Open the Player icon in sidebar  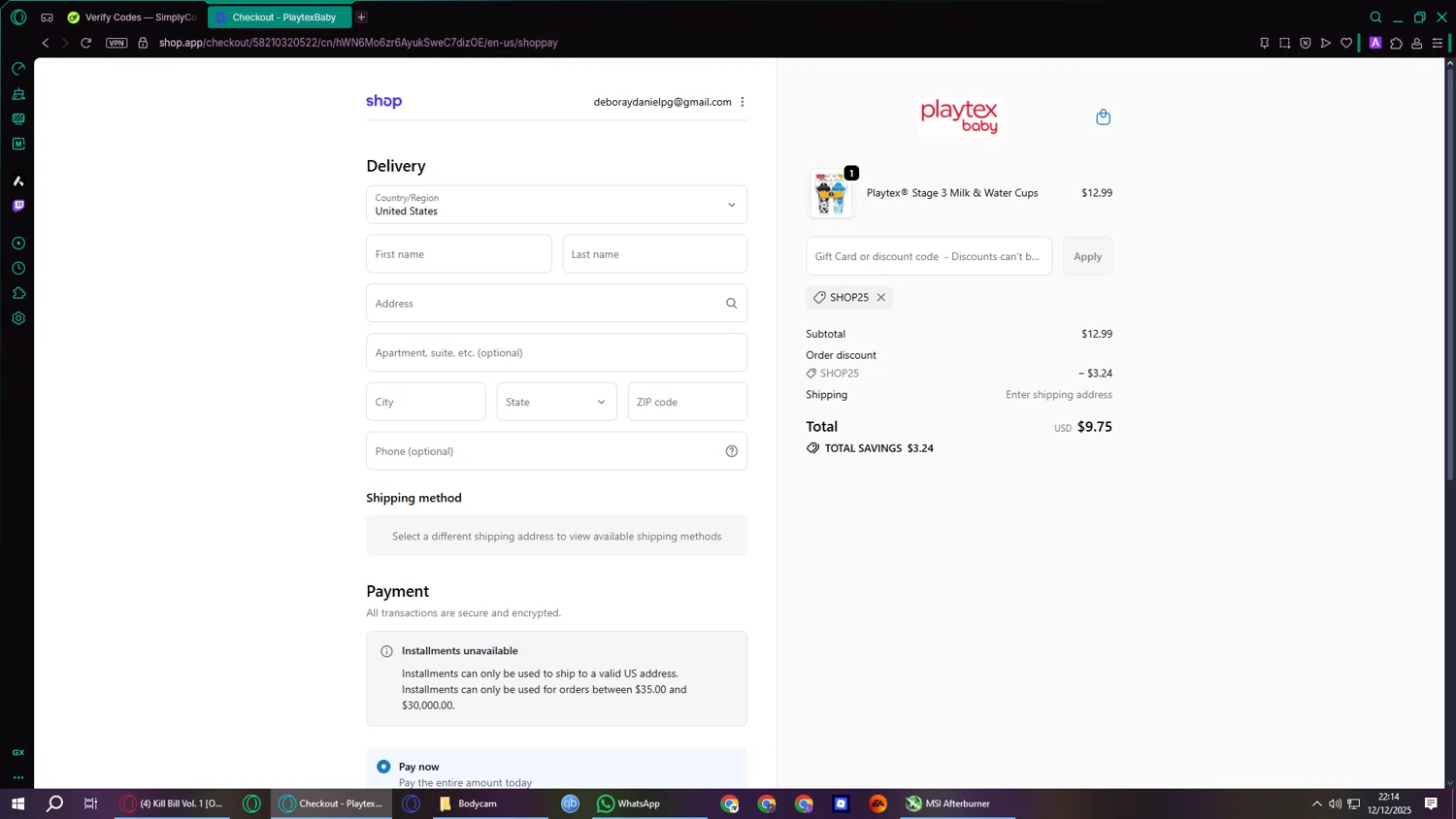tap(18, 244)
